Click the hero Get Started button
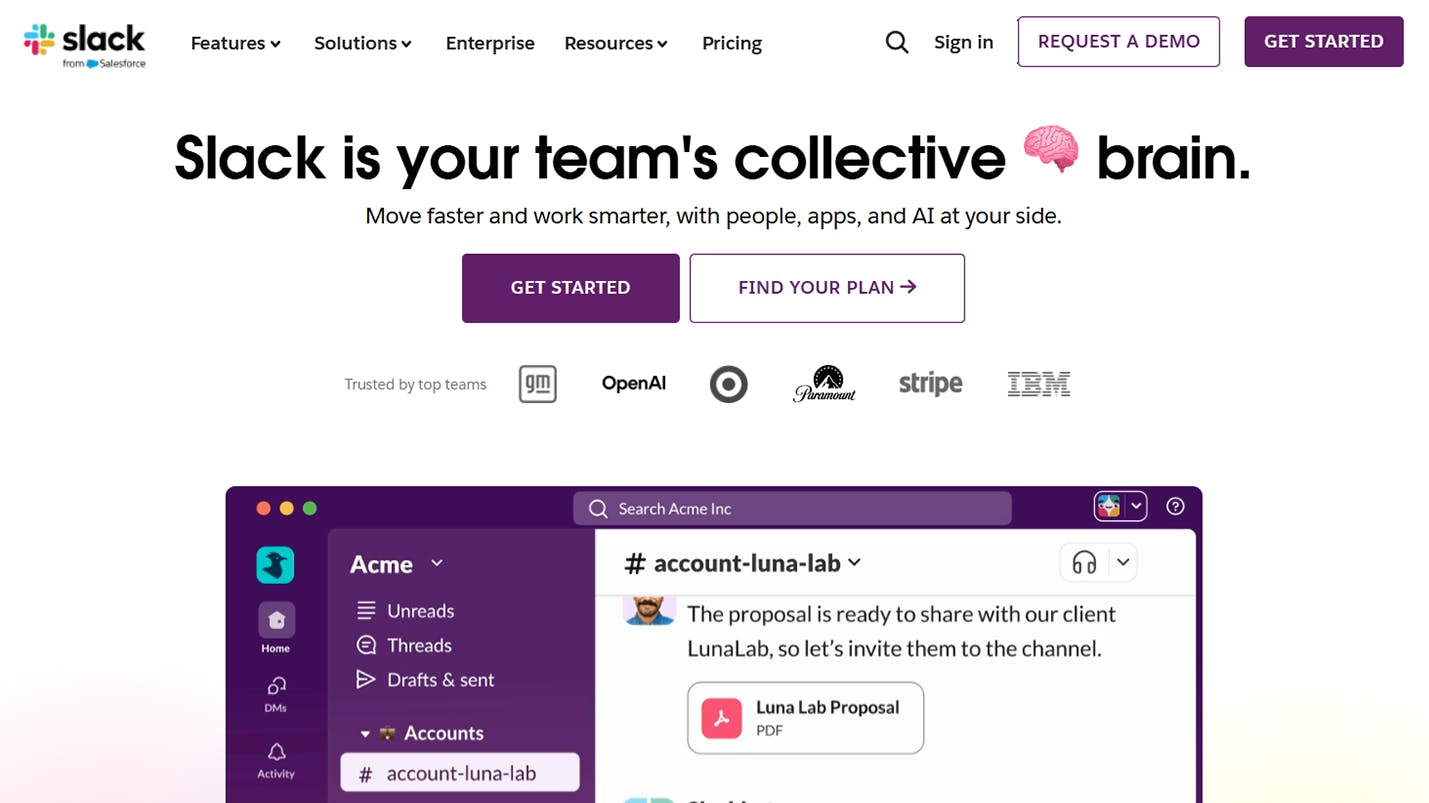Image resolution: width=1429 pixels, height=803 pixels. click(571, 288)
